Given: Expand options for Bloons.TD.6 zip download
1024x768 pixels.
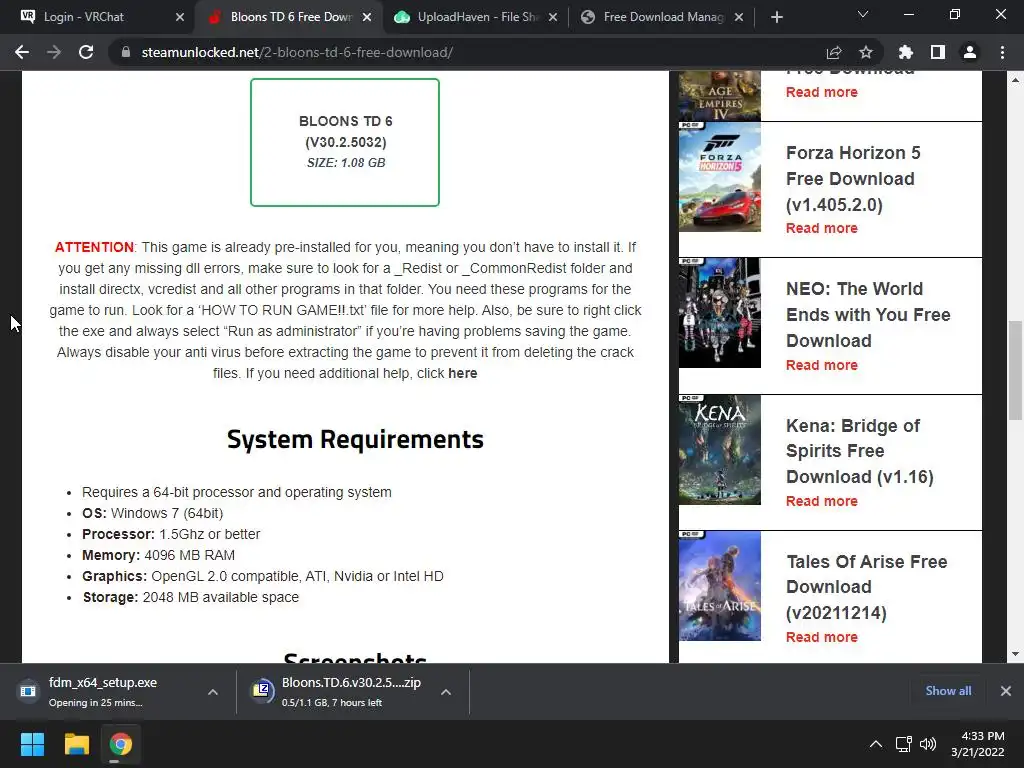Looking at the screenshot, I should [446, 692].
